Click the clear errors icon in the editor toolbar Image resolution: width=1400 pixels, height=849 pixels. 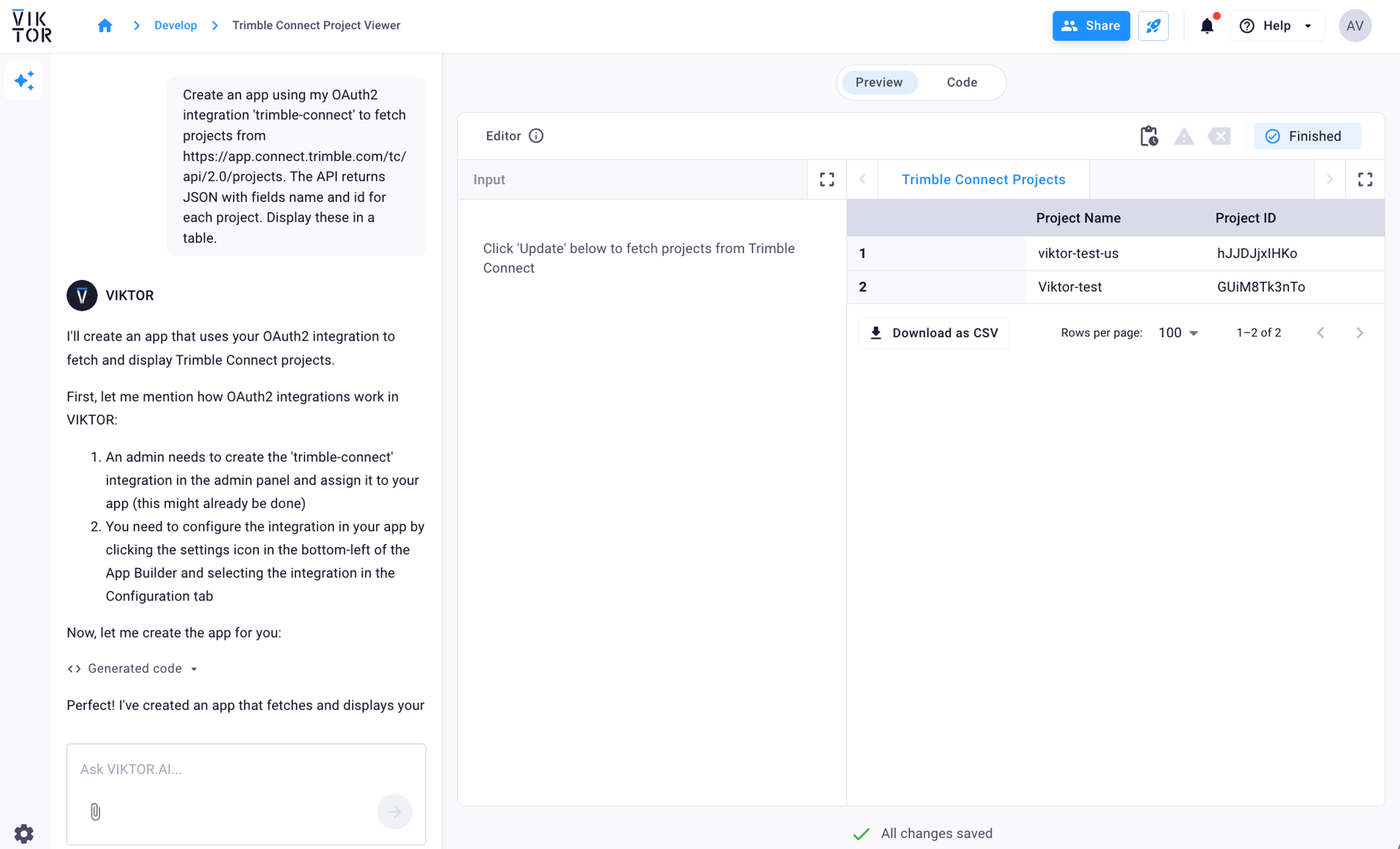click(1219, 136)
